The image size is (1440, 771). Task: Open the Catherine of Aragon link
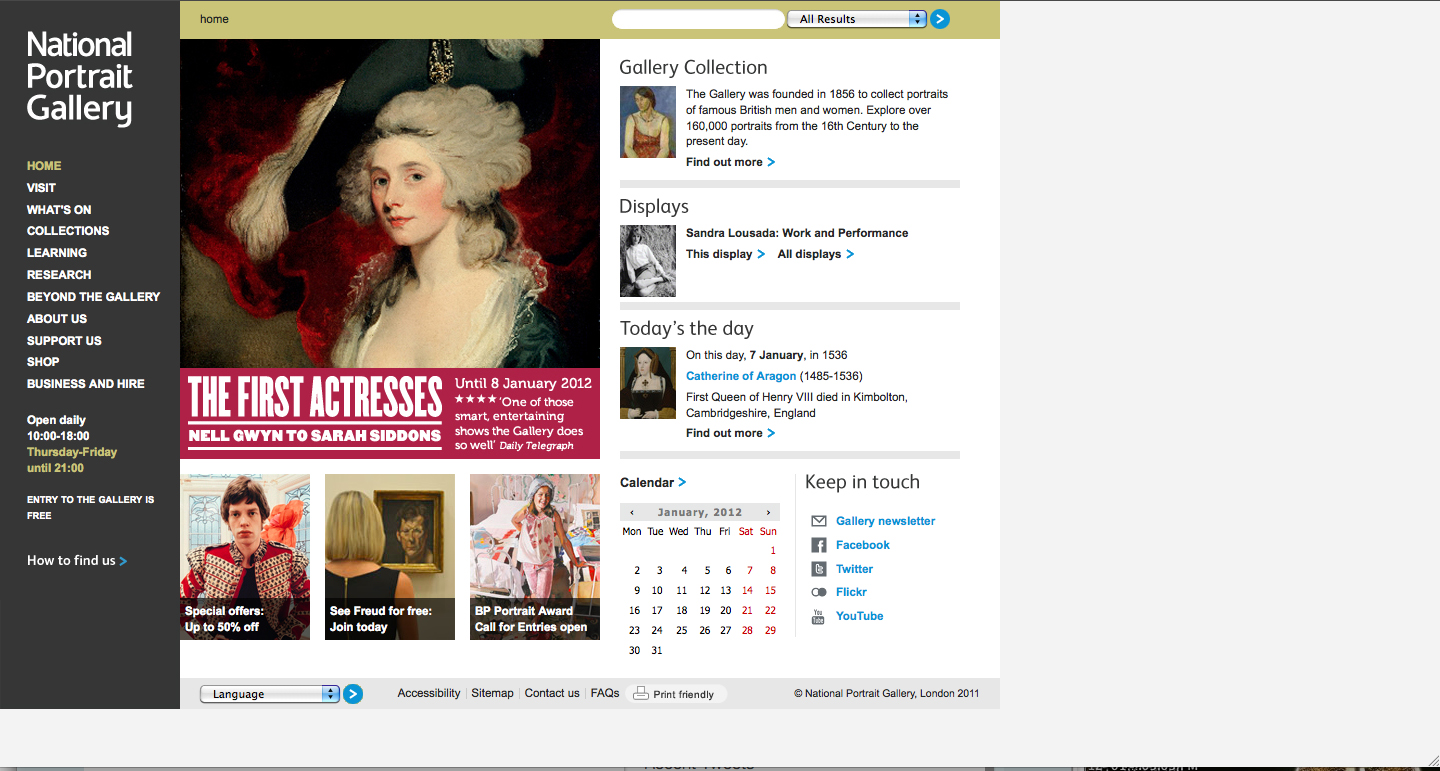741,376
